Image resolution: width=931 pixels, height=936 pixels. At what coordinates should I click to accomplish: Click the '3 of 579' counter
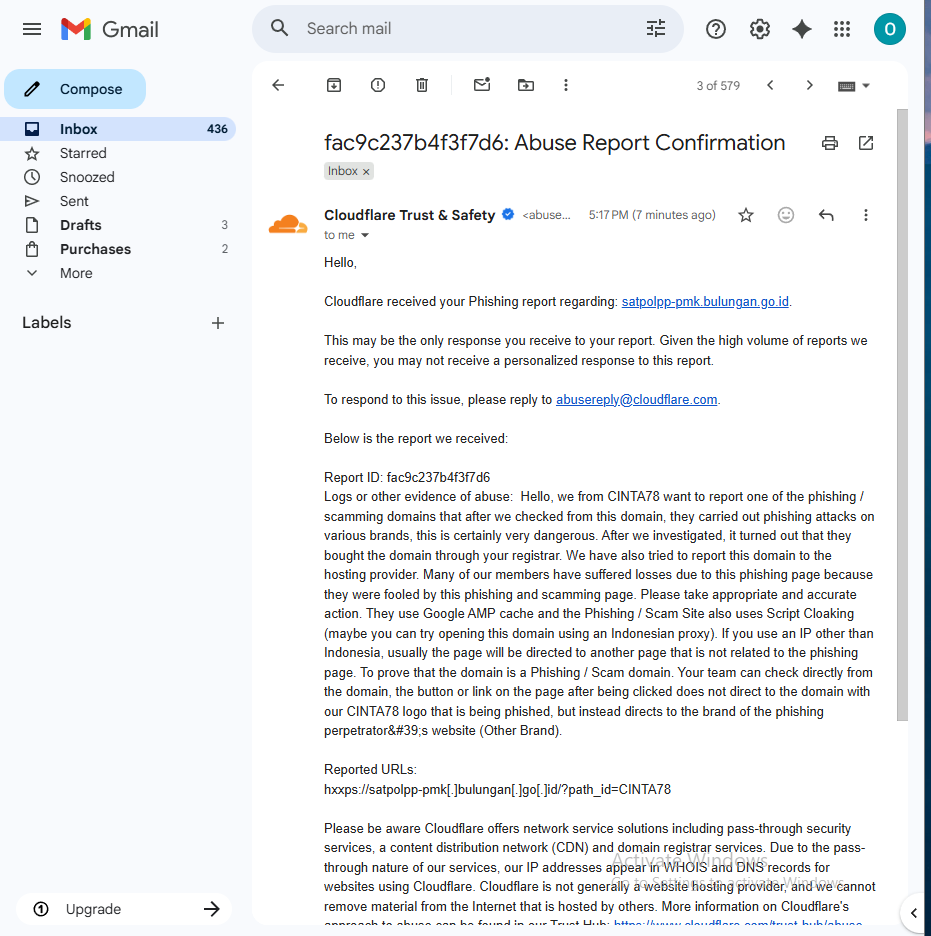point(718,85)
